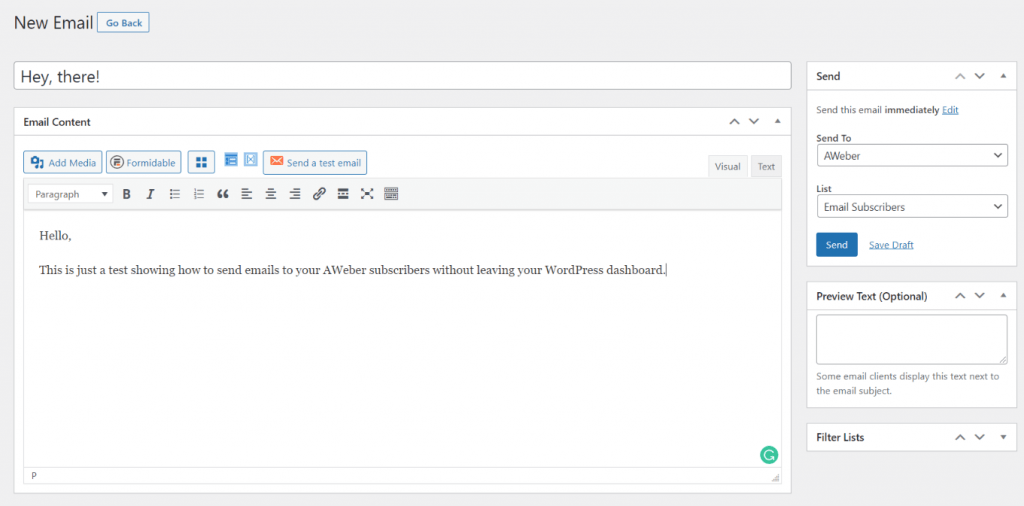Click the 'P' element path indicator
This screenshot has height=506, width=1024.
click(34, 476)
